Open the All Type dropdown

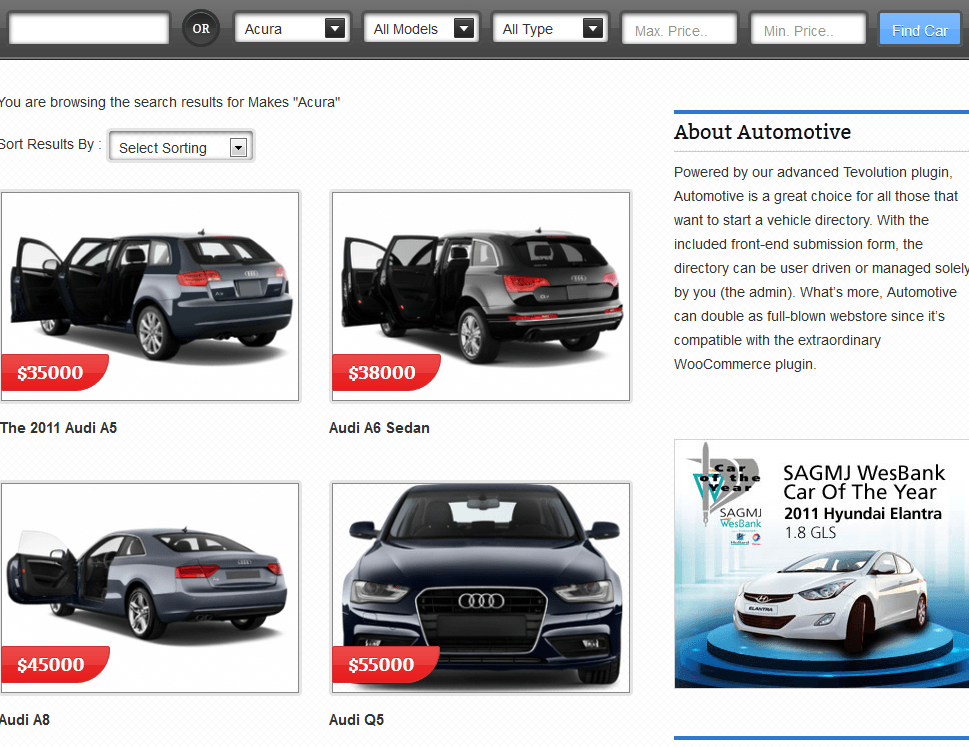[550, 28]
